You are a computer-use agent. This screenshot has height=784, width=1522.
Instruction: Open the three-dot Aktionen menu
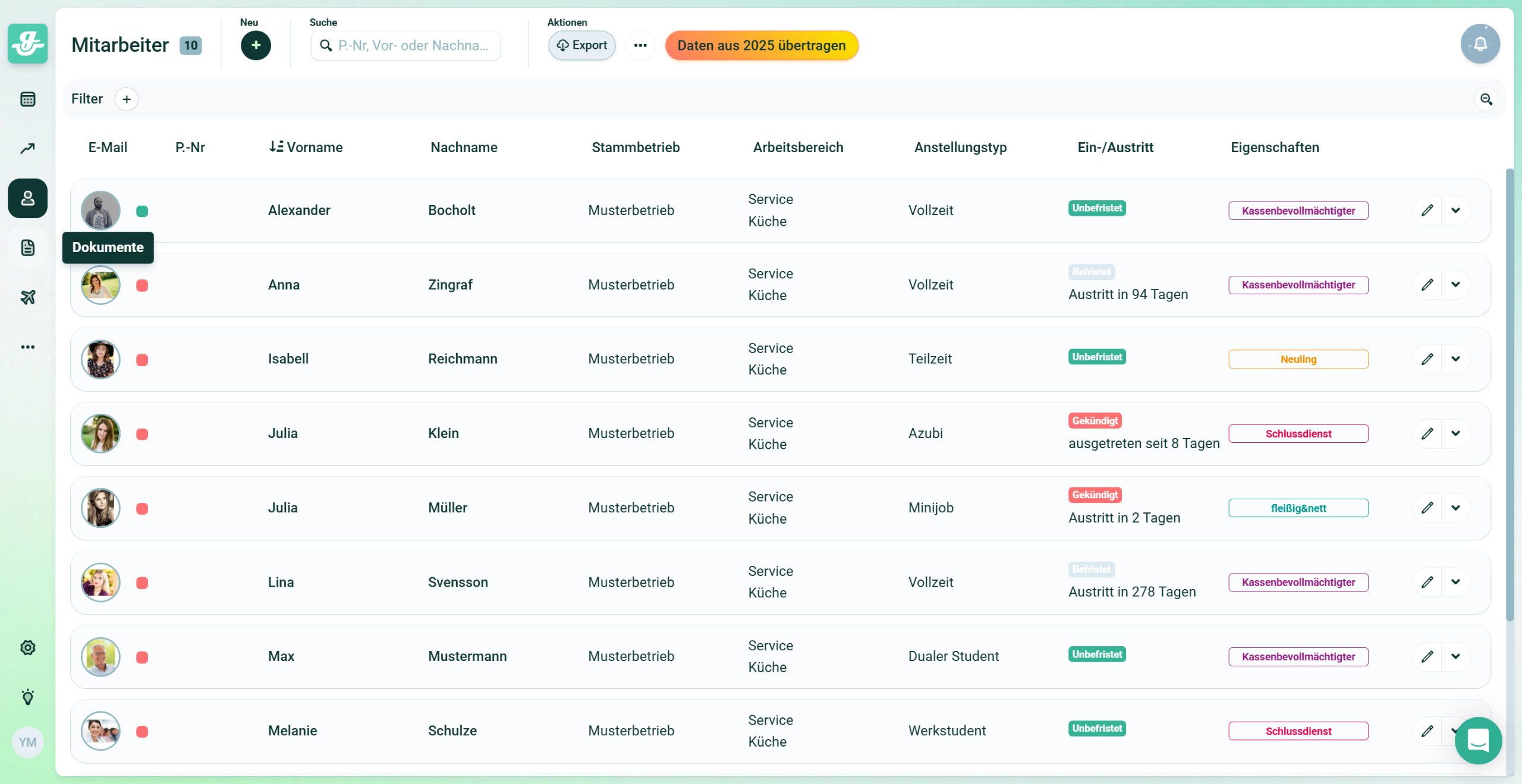640,45
